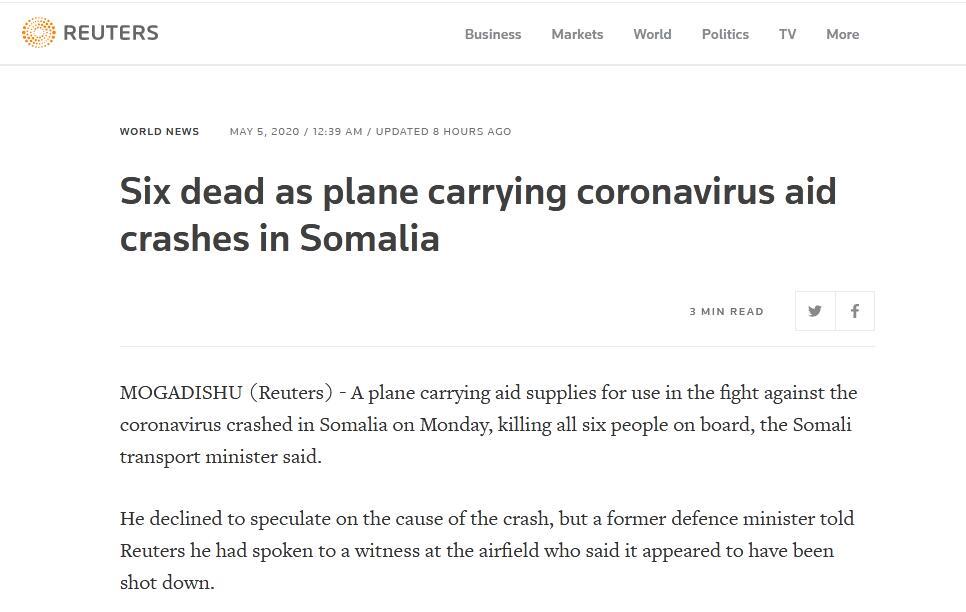Switch to the TV section
The height and width of the screenshot is (612, 966).
click(788, 34)
